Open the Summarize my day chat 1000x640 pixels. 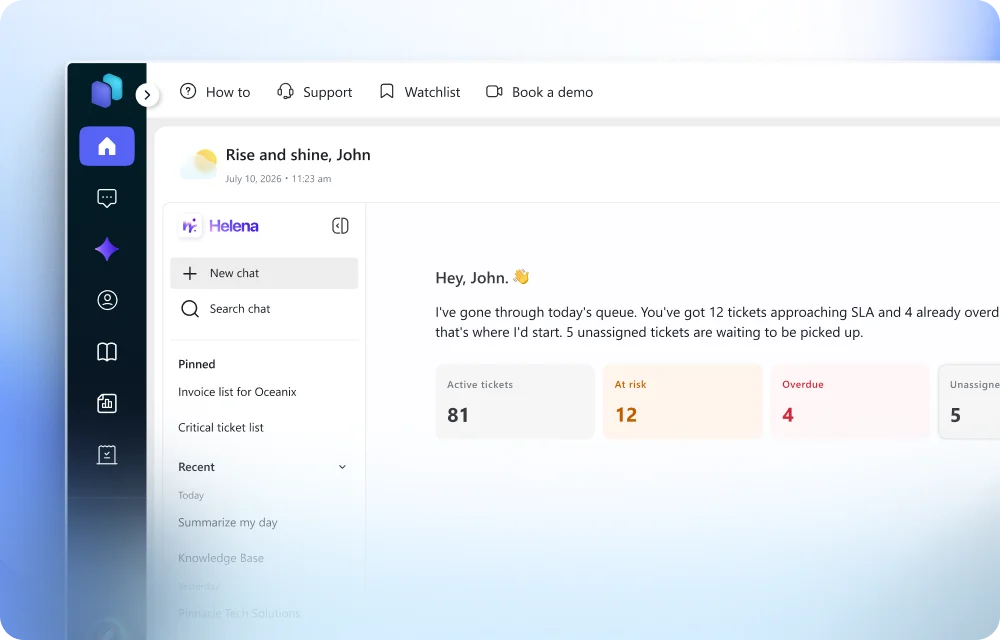[x=228, y=522]
